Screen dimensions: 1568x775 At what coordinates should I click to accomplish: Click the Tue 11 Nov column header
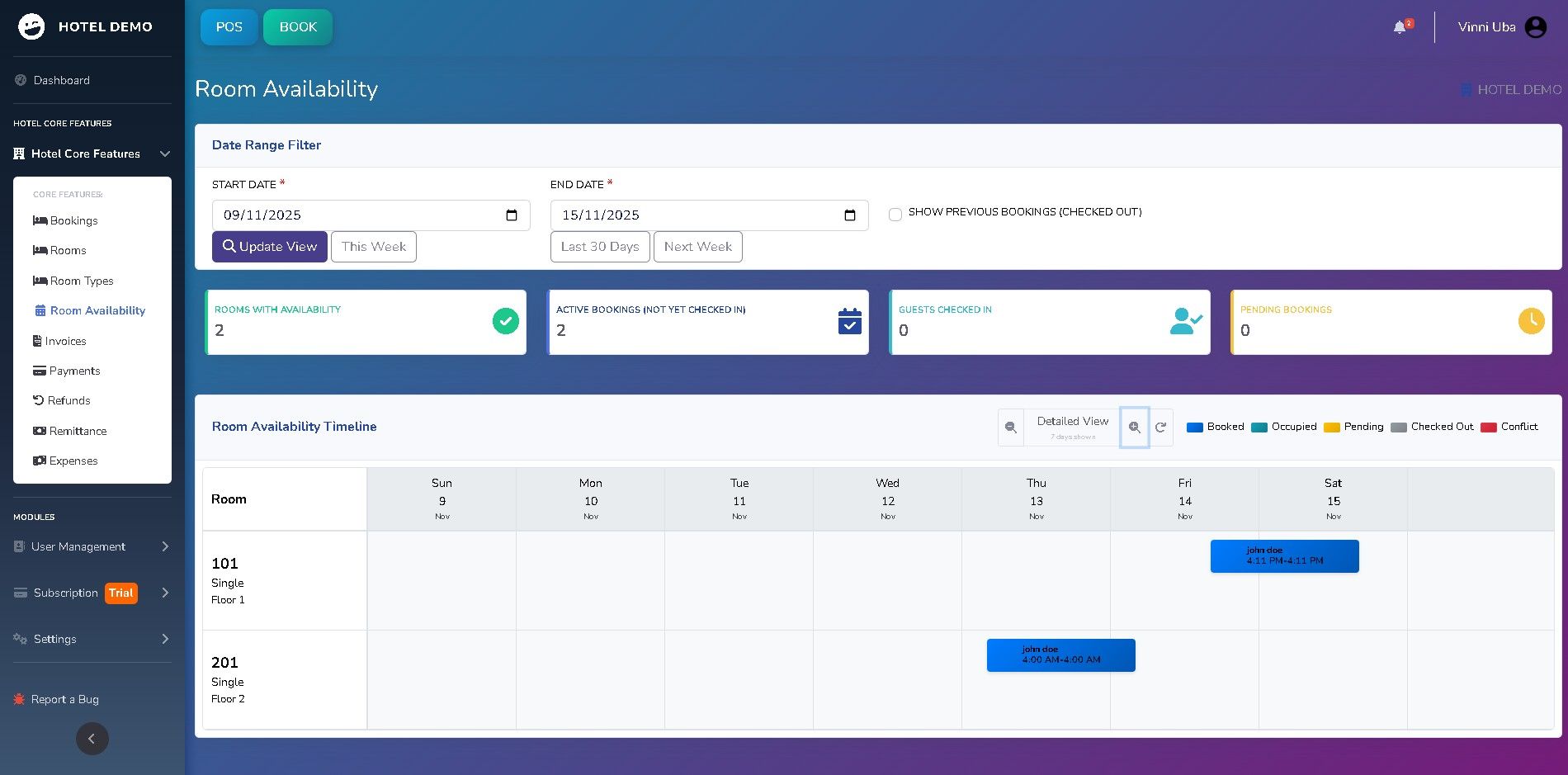739,499
